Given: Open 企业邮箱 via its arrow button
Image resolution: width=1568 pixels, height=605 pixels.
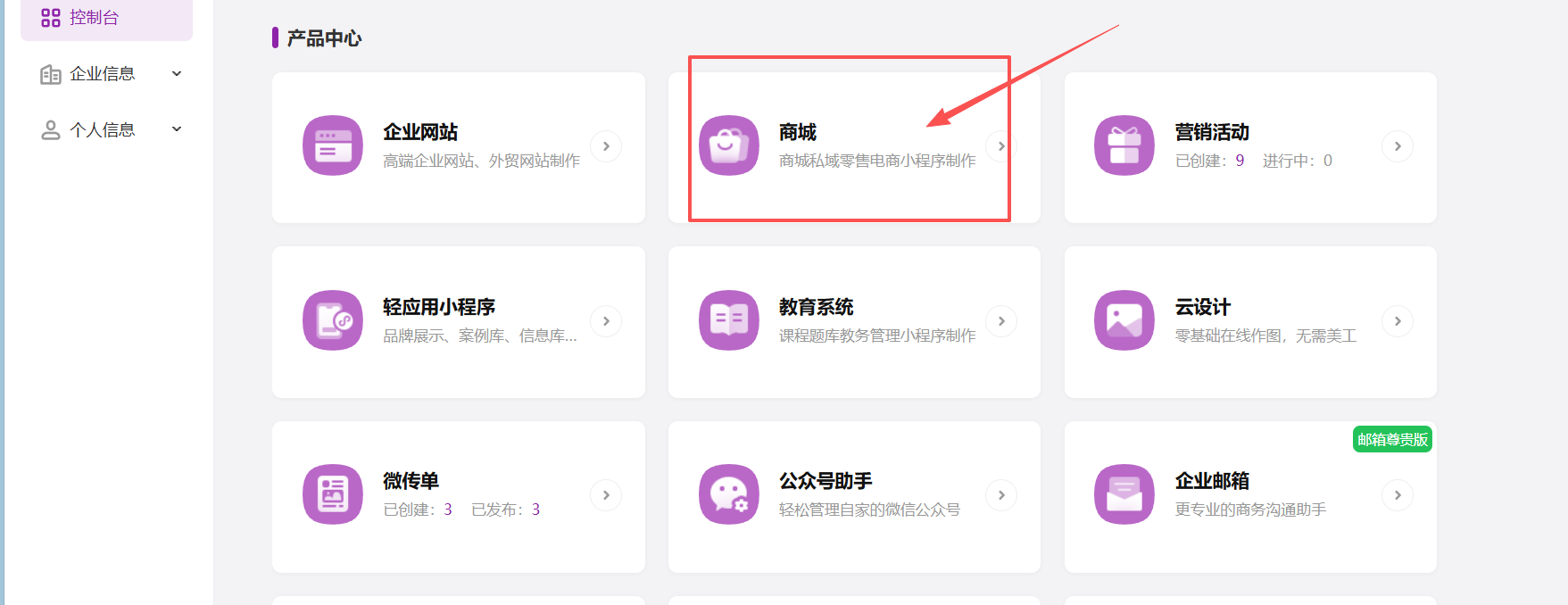Looking at the screenshot, I should pyautogui.click(x=1398, y=495).
